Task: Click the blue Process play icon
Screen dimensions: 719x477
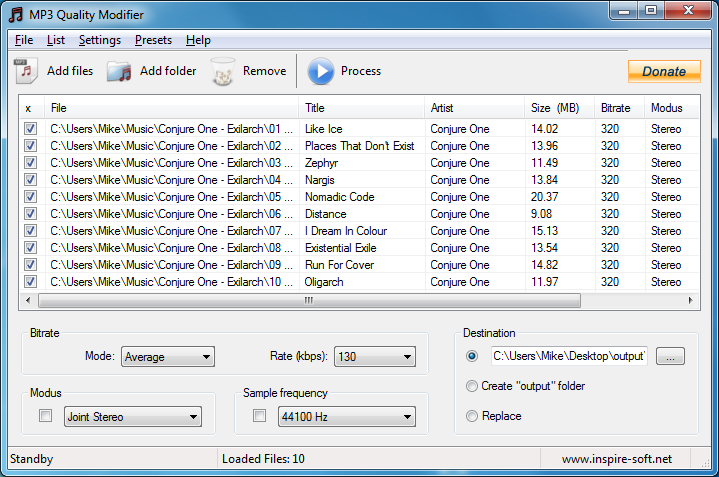Action: pyautogui.click(x=321, y=71)
